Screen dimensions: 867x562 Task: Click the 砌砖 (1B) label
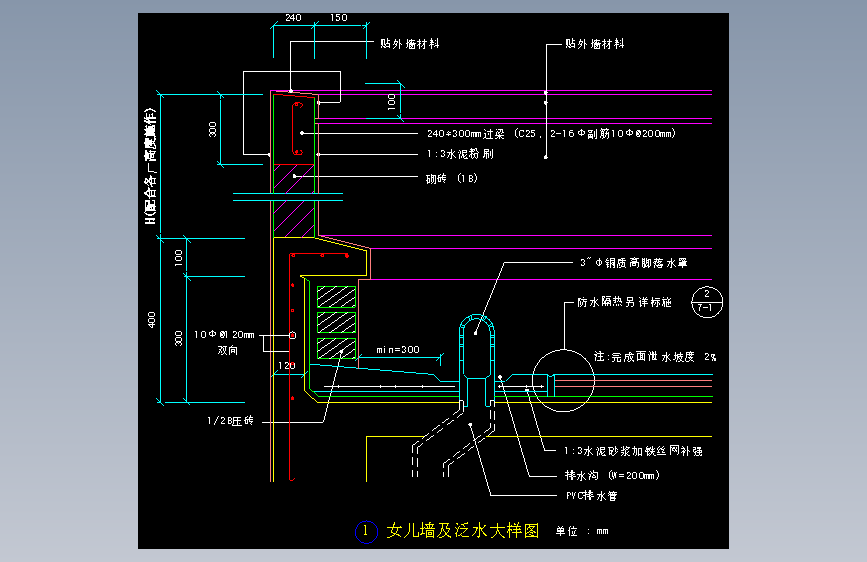tap(452, 178)
